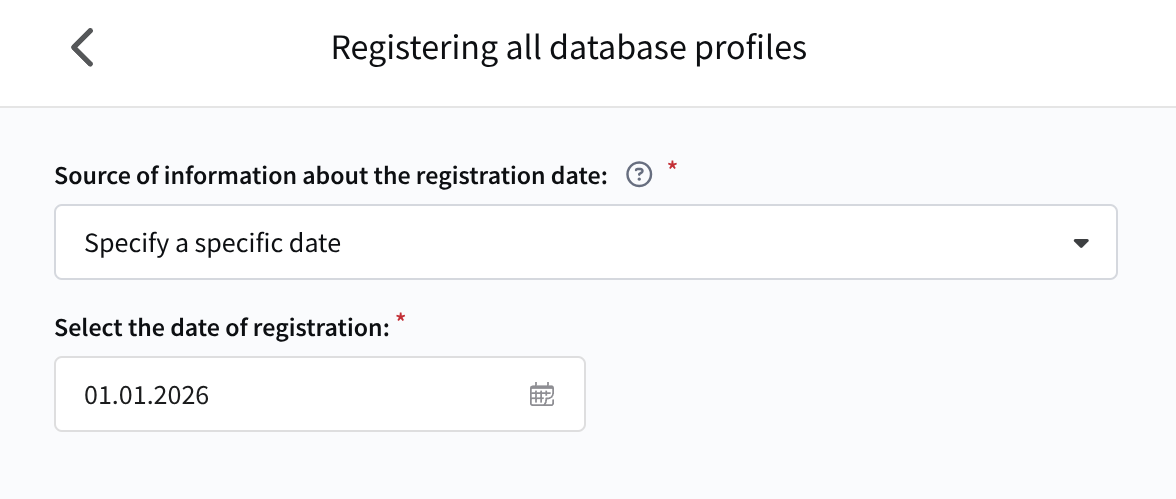The image size is (1176, 499).
Task: Open the help question mark tooltip icon
Action: (x=639, y=176)
